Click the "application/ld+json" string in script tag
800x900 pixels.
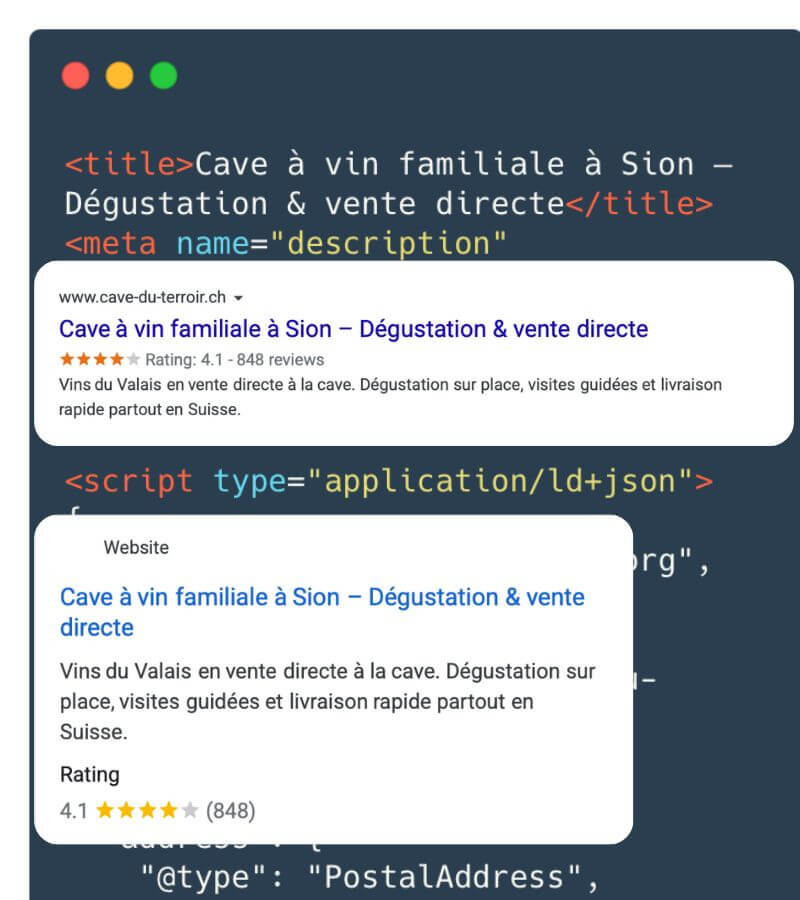499,481
